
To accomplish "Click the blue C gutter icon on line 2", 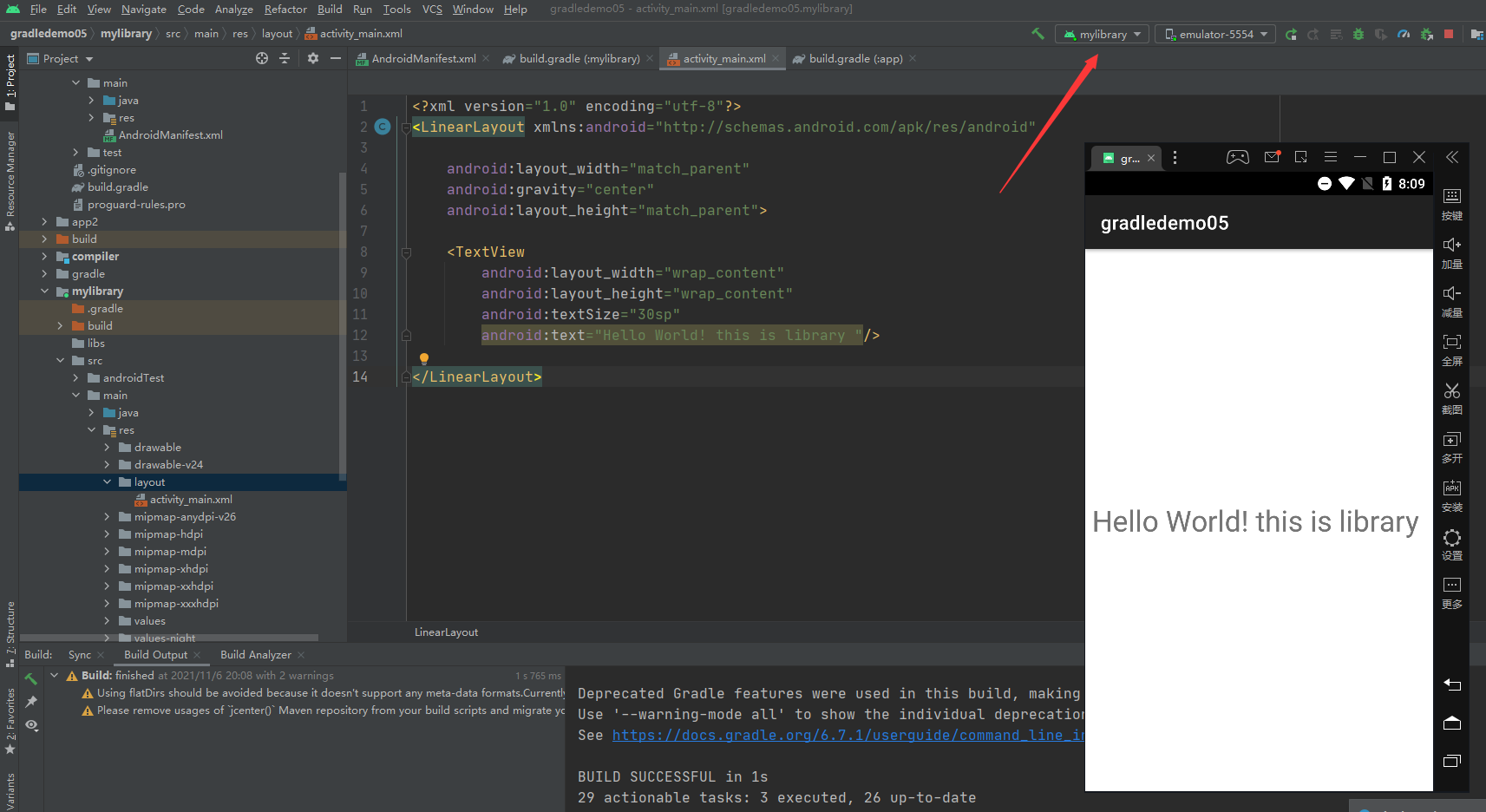I will point(383,127).
